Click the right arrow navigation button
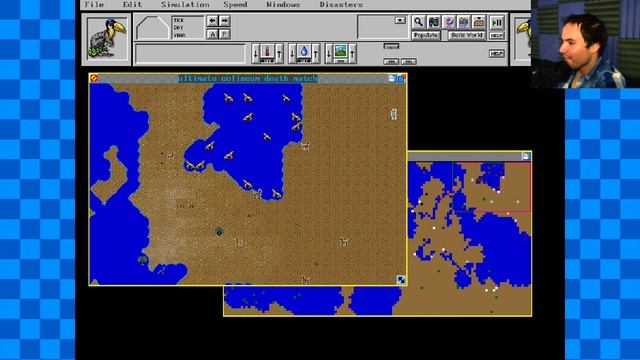The height and width of the screenshot is (360, 640). point(225,21)
